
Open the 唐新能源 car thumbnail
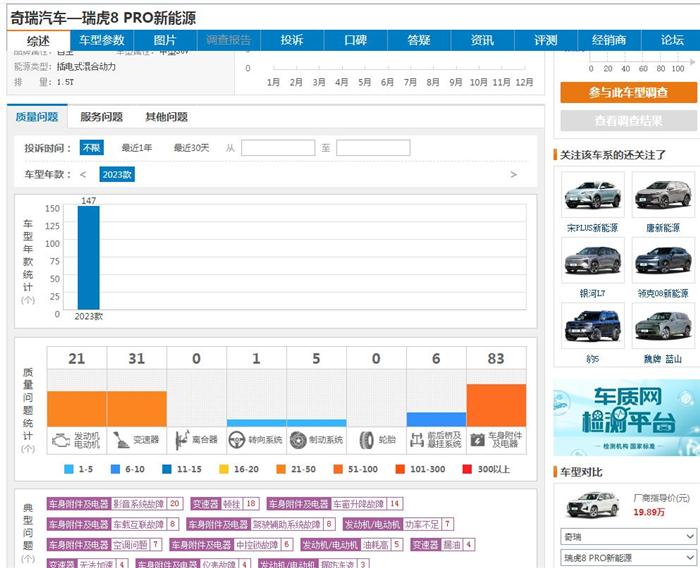click(x=663, y=195)
